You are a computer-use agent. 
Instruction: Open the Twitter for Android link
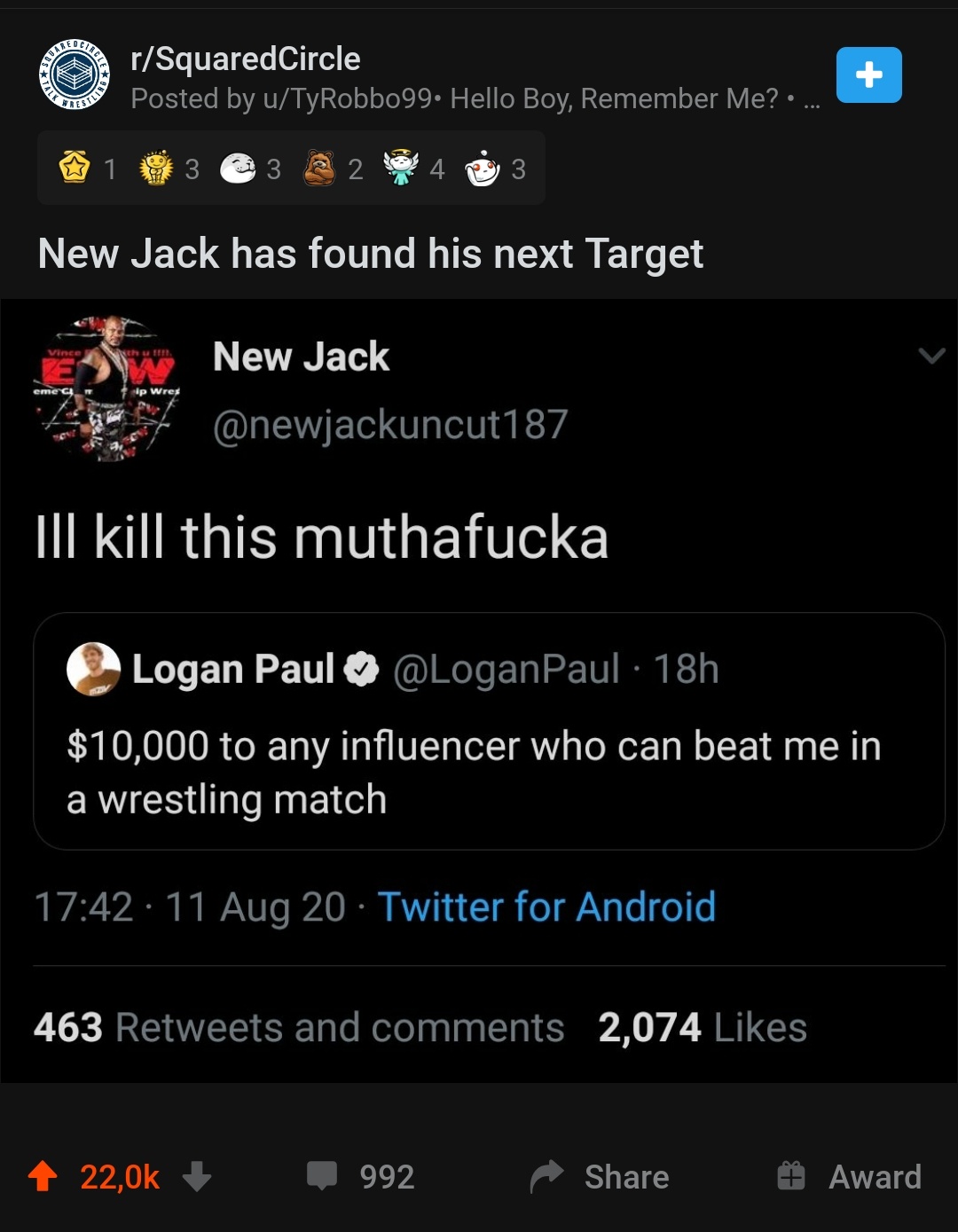[x=548, y=906]
